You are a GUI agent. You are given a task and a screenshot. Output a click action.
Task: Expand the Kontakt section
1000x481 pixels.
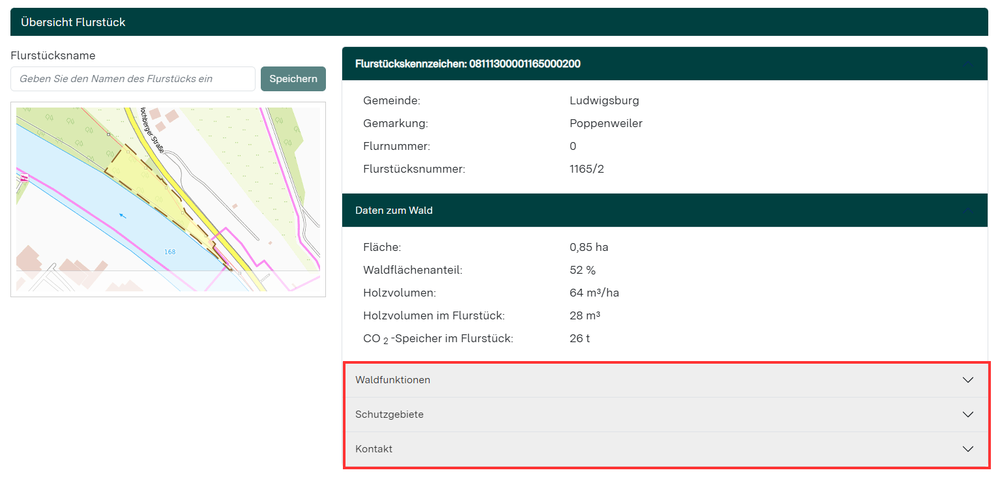coord(665,448)
